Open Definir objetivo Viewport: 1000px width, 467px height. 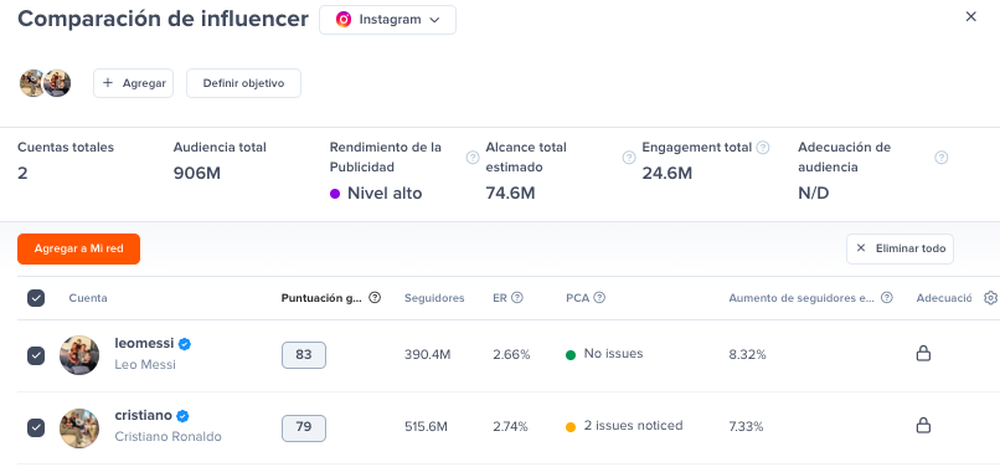244,83
